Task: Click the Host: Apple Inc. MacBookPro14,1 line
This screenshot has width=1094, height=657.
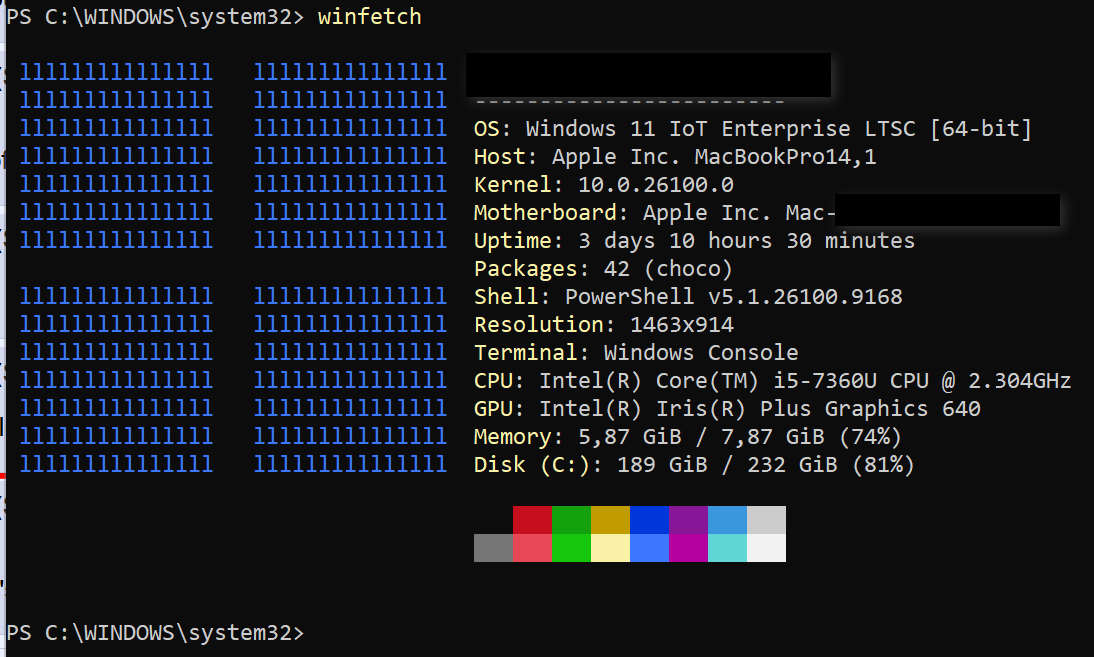Action: point(675,157)
